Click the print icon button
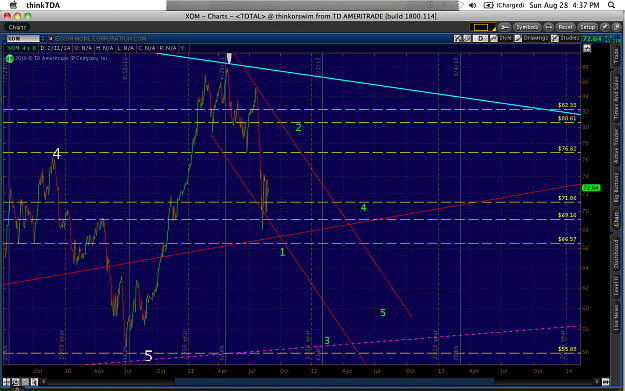Screen dimensions: 625x391 [x=548, y=27]
